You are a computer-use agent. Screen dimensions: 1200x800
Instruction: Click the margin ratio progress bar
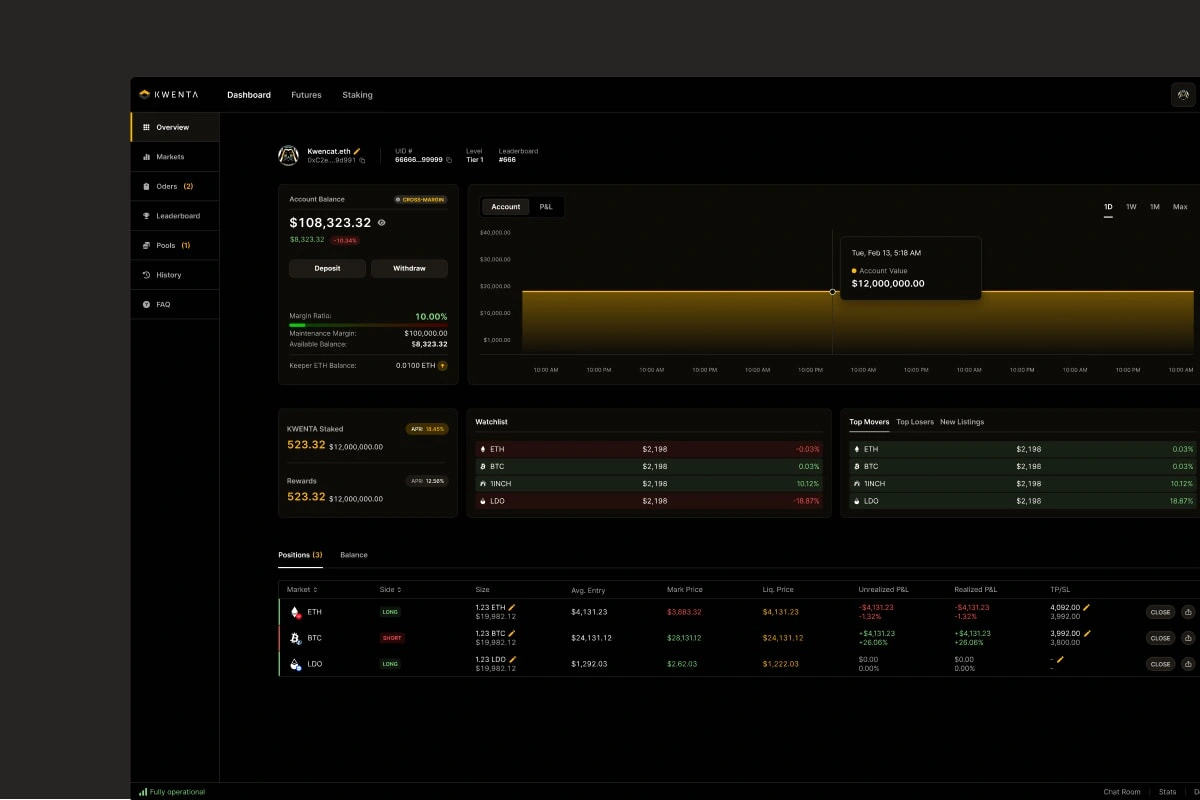[368, 325]
